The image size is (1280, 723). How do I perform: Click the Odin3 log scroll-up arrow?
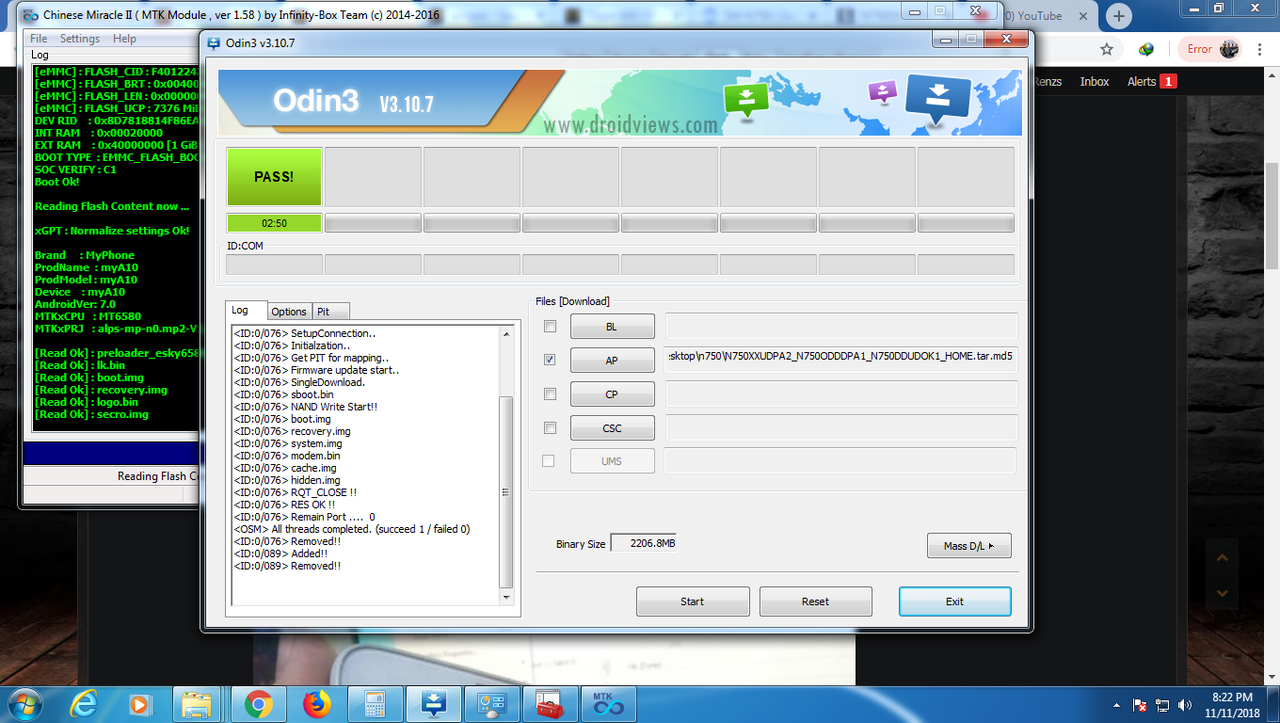point(506,334)
